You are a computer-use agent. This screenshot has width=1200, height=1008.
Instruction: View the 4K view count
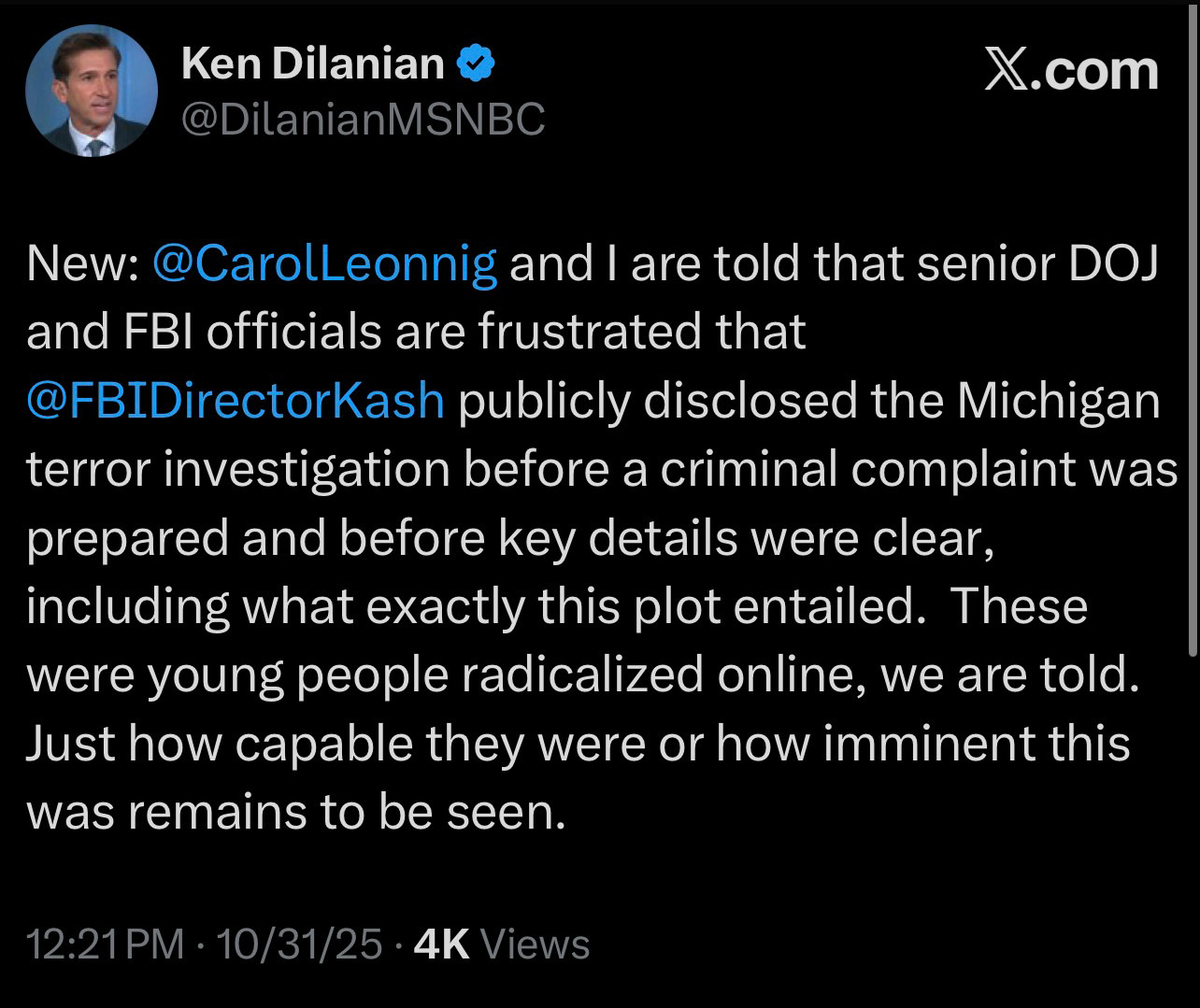click(x=441, y=944)
